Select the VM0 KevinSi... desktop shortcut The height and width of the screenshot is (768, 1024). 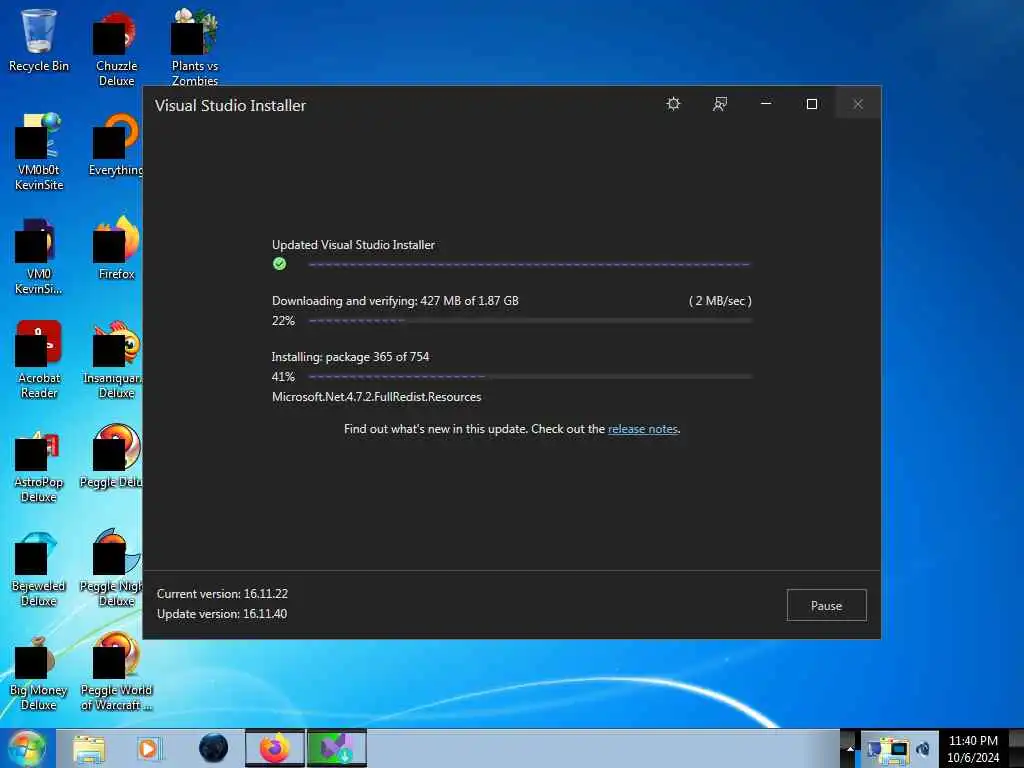(x=39, y=256)
